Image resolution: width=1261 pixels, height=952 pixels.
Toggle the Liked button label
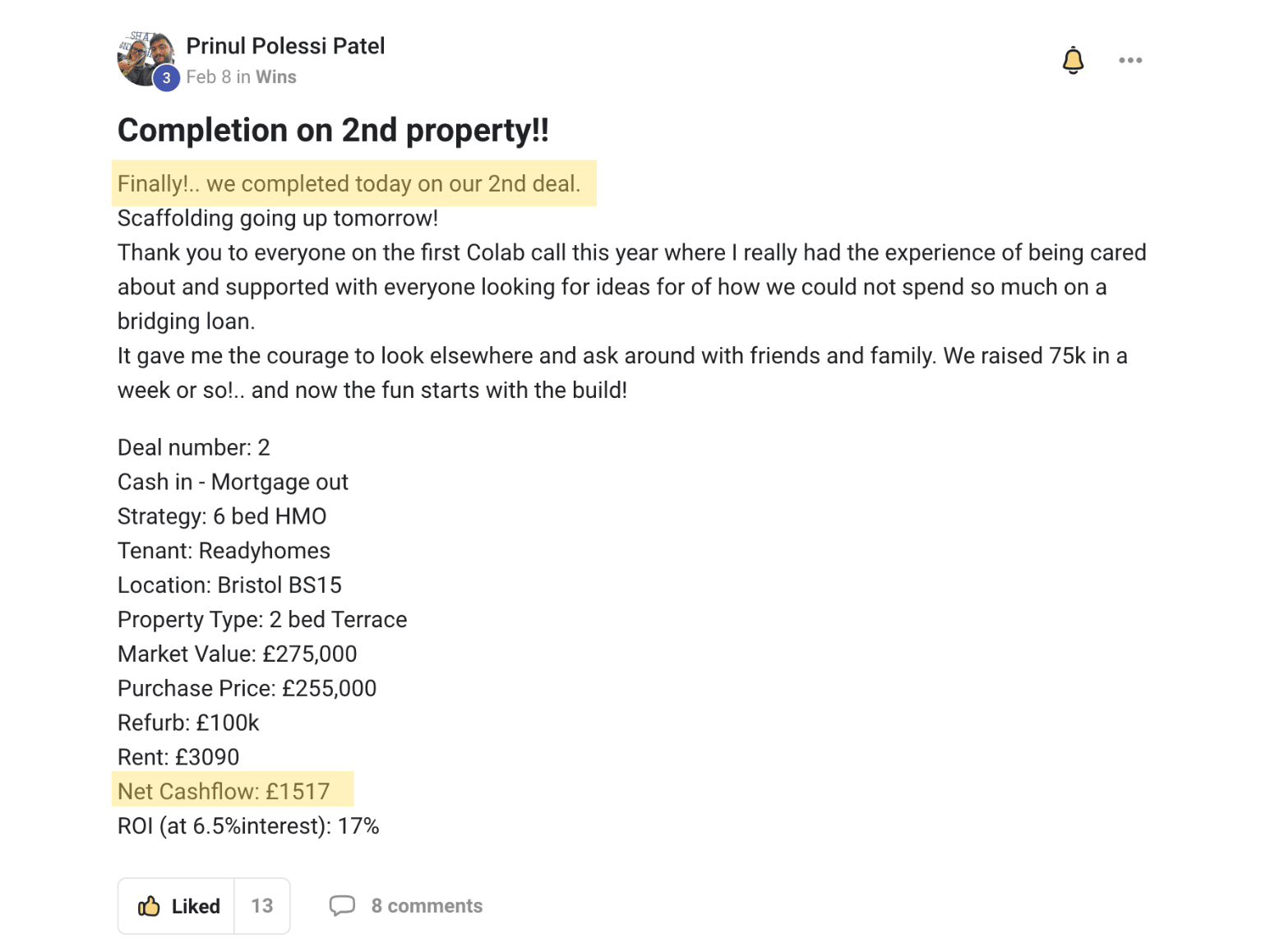(x=196, y=906)
